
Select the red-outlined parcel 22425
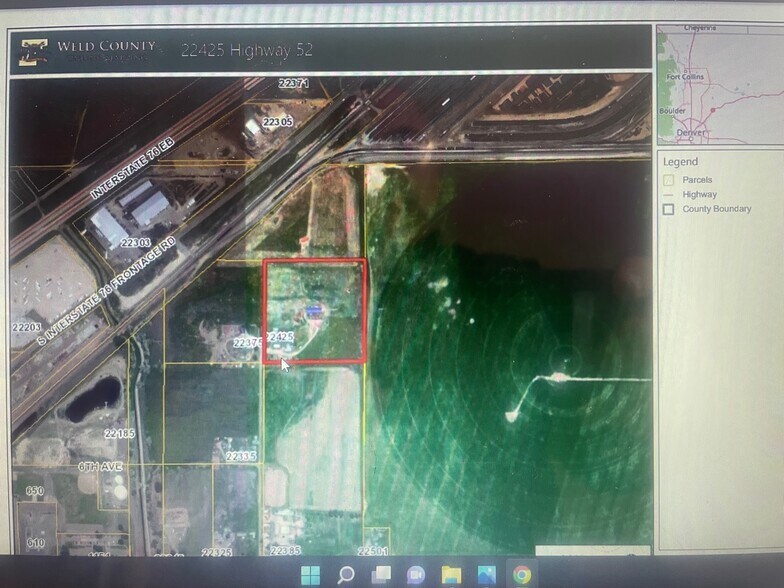click(x=315, y=310)
